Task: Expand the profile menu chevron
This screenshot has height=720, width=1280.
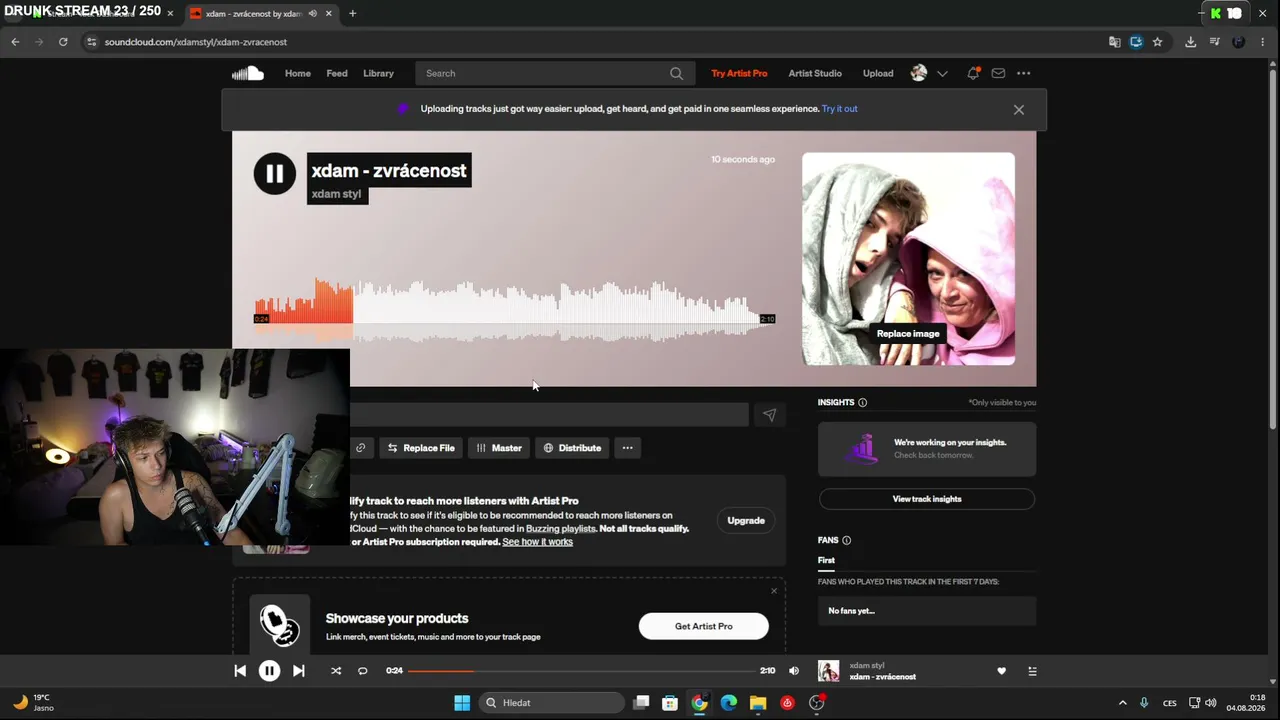Action: click(x=942, y=73)
